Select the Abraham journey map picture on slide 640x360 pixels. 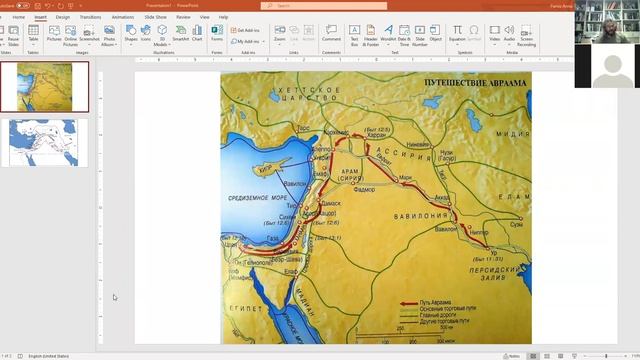point(376,208)
